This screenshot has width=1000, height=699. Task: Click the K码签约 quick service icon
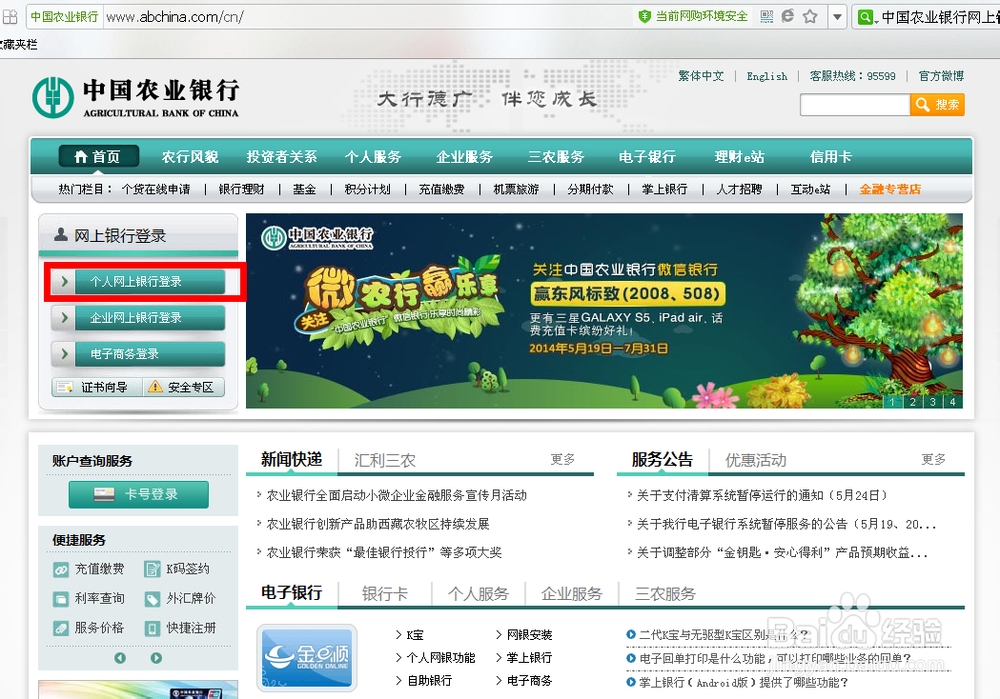click(152, 570)
